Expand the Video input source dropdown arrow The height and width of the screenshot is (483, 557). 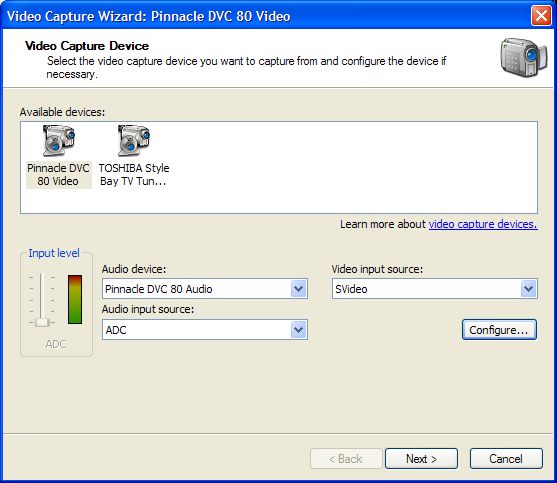[x=529, y=289]
